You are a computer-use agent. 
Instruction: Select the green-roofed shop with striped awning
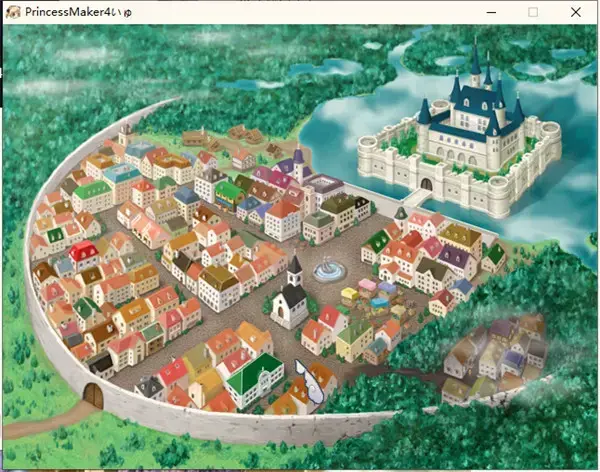coord(230,195)
